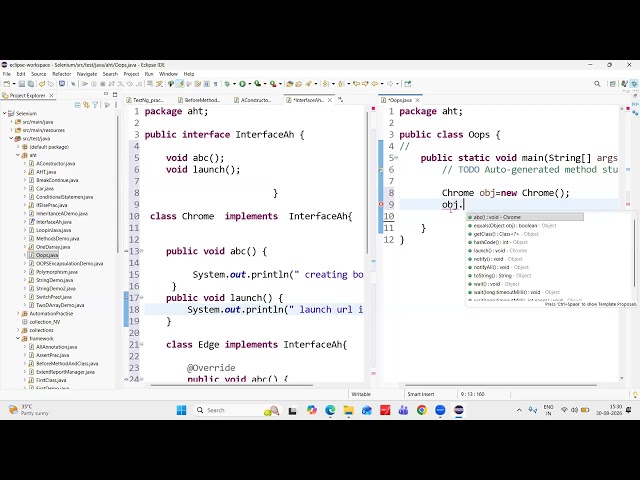Collapse the src/test/java folder

click(x=11, y=138)
